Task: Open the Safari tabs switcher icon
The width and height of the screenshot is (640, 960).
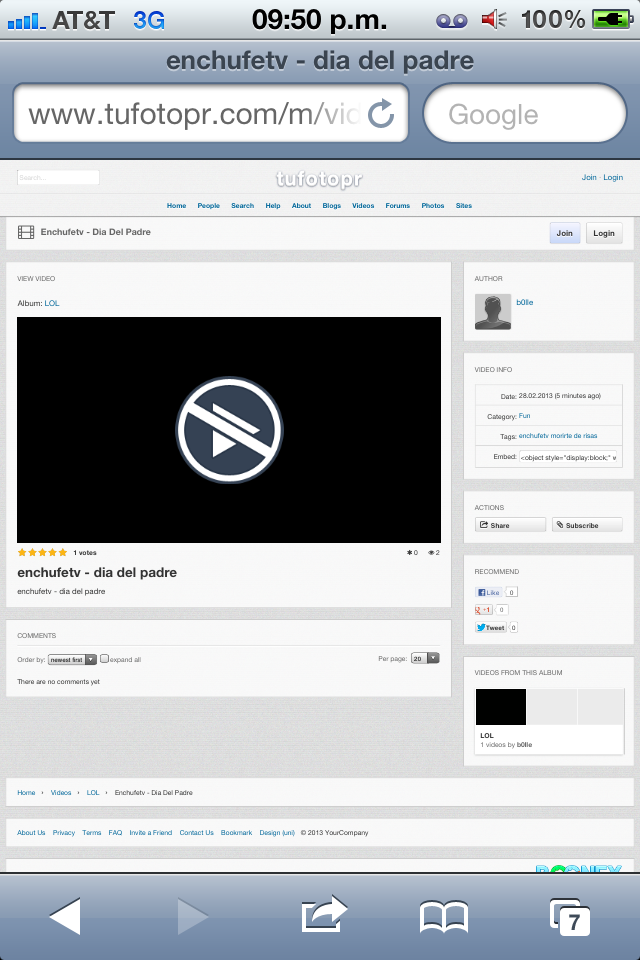Action: pyautogui.click(x=569, y=916)
